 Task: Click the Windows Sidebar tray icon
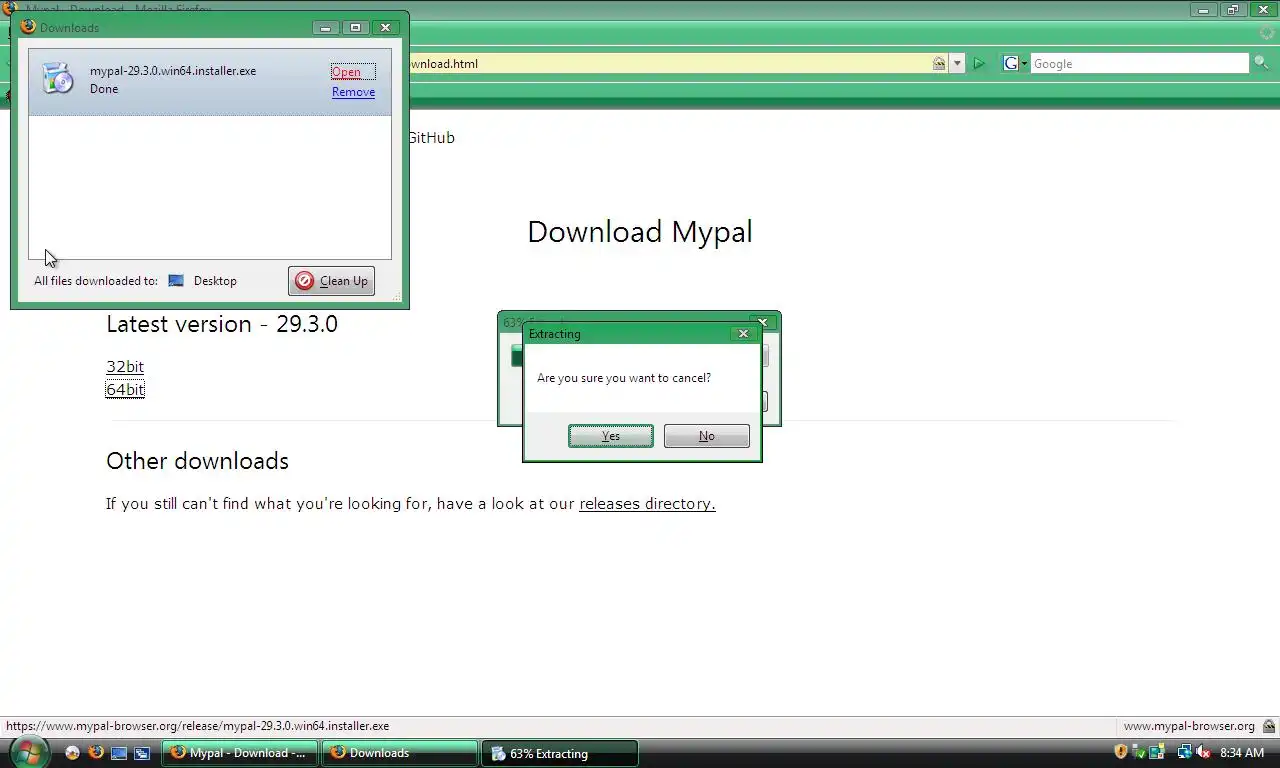(1157, 752)
